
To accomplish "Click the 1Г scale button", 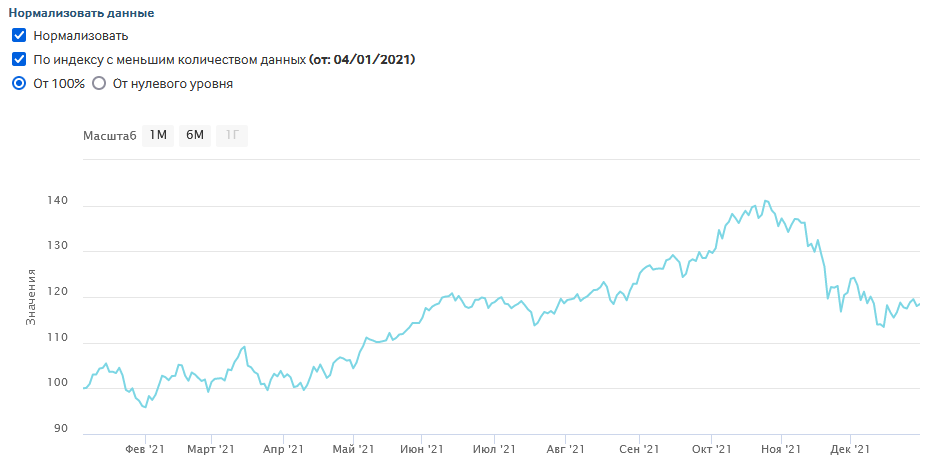I will click(232, 136).
